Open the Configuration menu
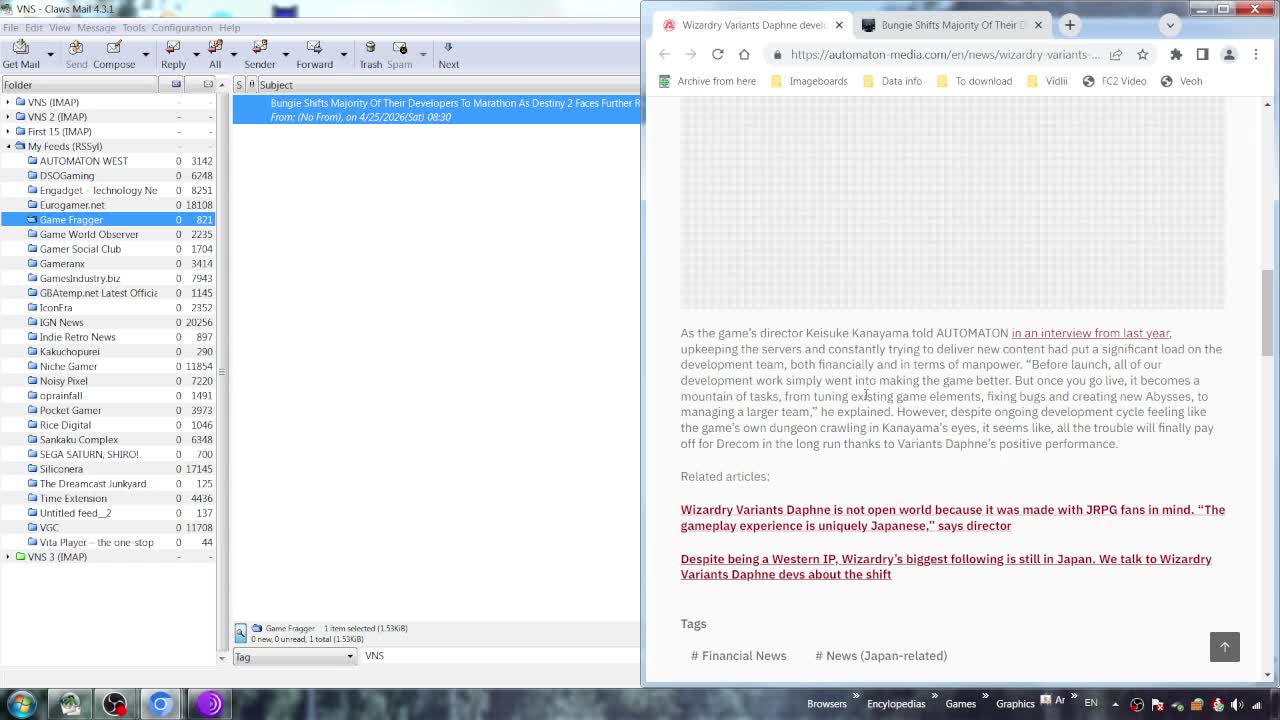Image resolution: width=1280 pixels, height=720 pixels. pyautogui.click(x=182, y=27)
